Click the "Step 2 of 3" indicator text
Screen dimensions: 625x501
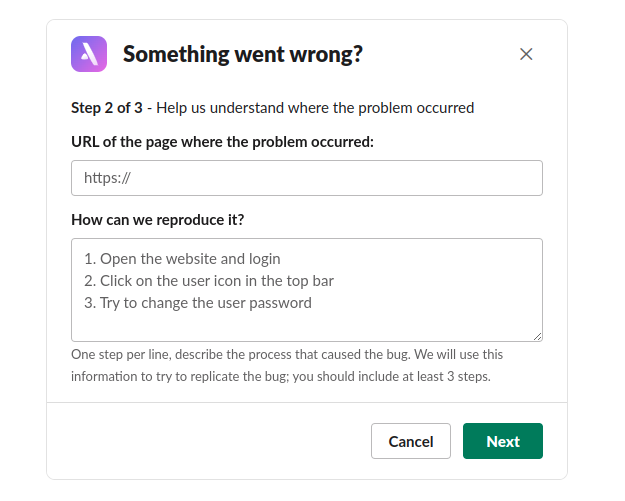(107, 108)
